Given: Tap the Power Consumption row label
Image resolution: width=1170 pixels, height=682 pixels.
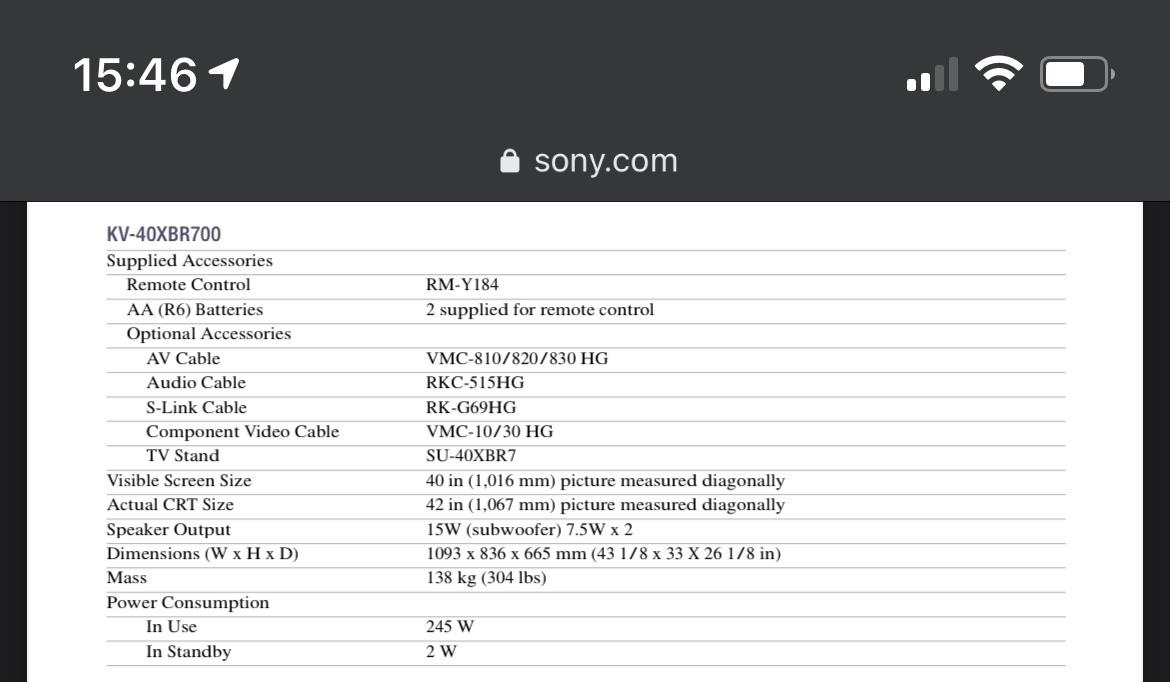Looking at the screenshot, I should pos(188,603).
